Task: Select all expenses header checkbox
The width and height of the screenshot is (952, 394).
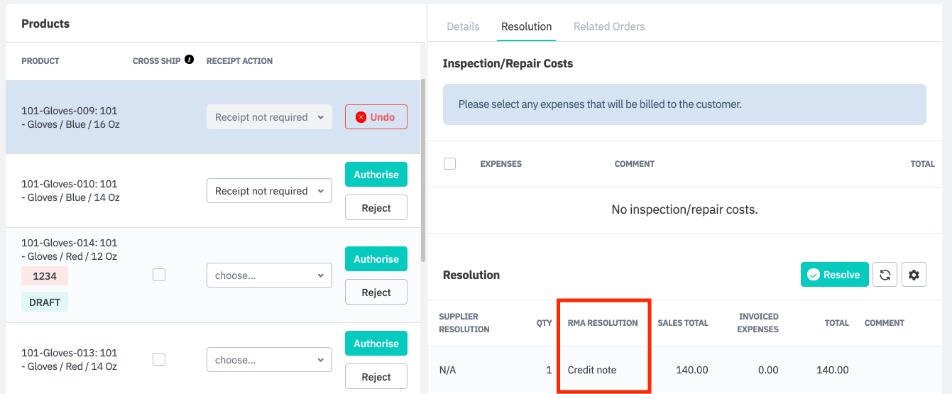Action: click(449, 163)
